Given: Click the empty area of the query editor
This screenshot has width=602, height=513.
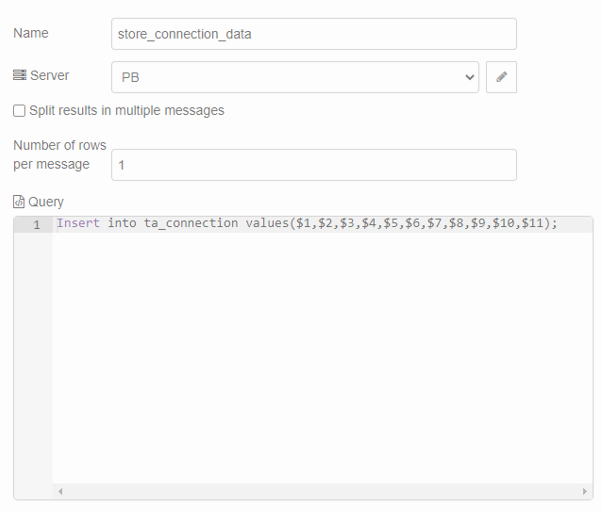Looking at the screenshot, I should [320, 360].
